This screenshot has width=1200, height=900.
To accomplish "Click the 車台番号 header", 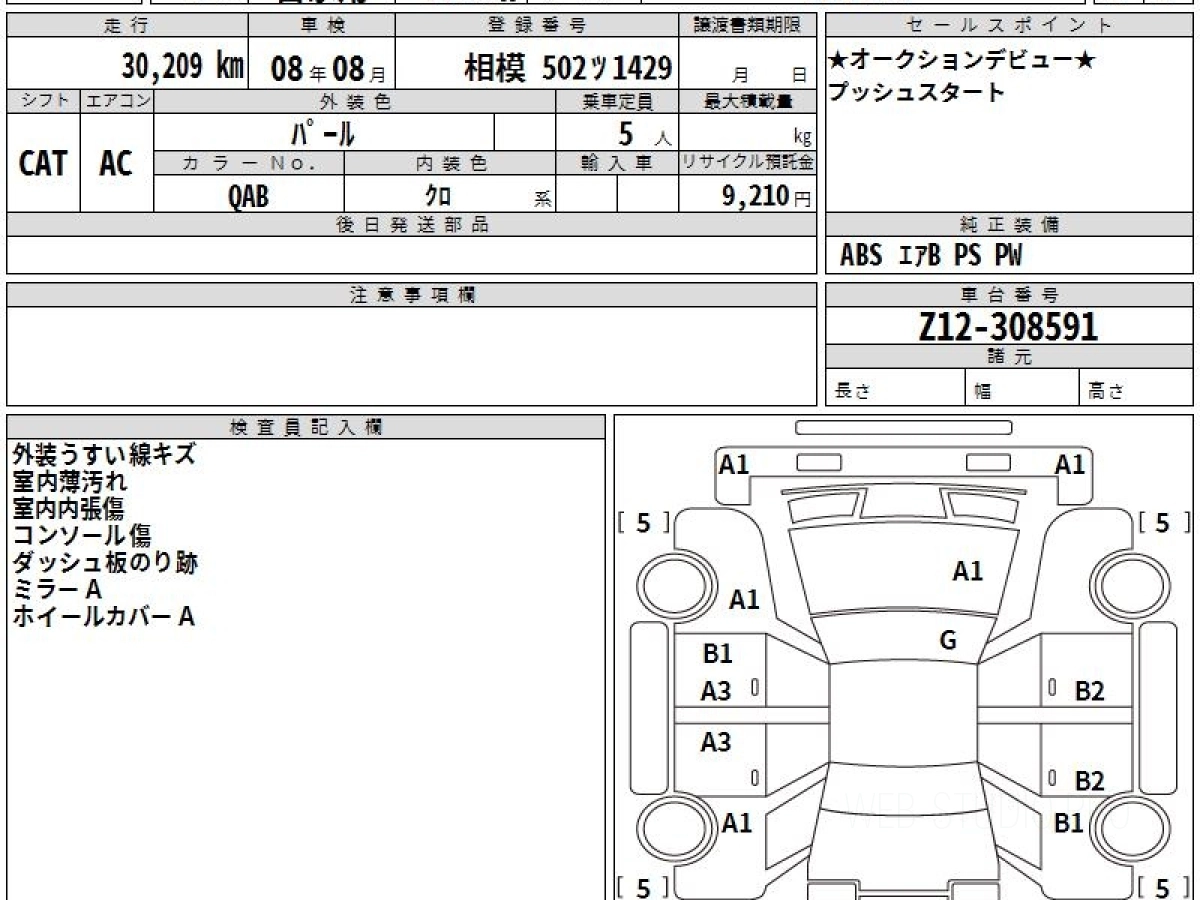I will coord(1010,295).
